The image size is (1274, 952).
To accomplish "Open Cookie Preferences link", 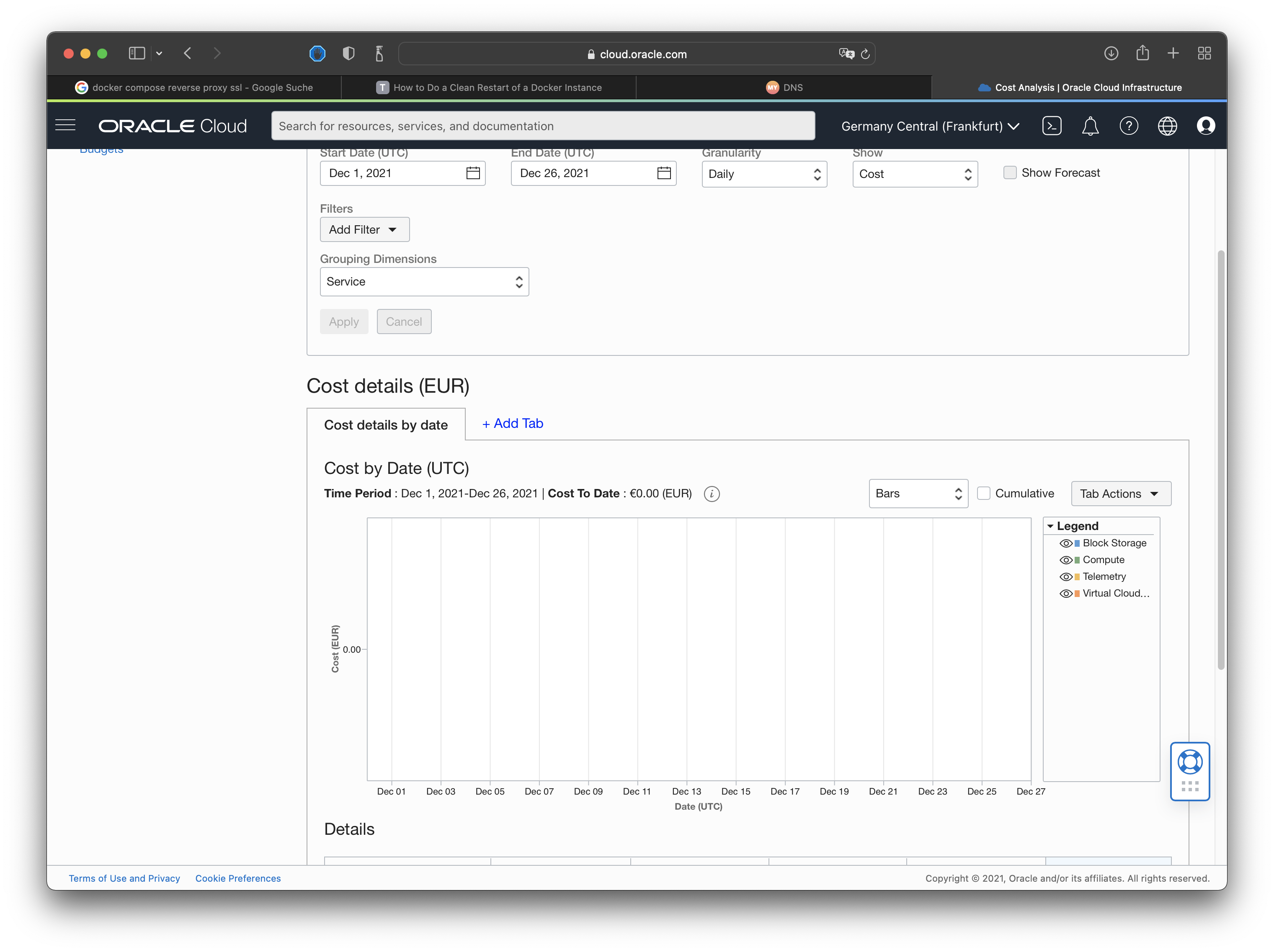I will click(x=238, y=878).
